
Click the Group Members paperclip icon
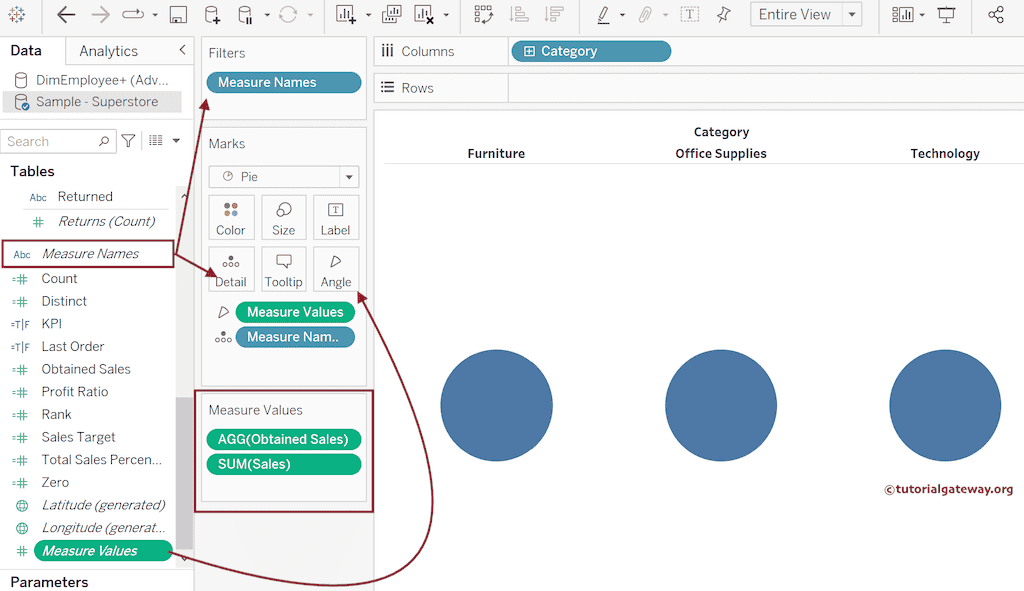[645, 14]
